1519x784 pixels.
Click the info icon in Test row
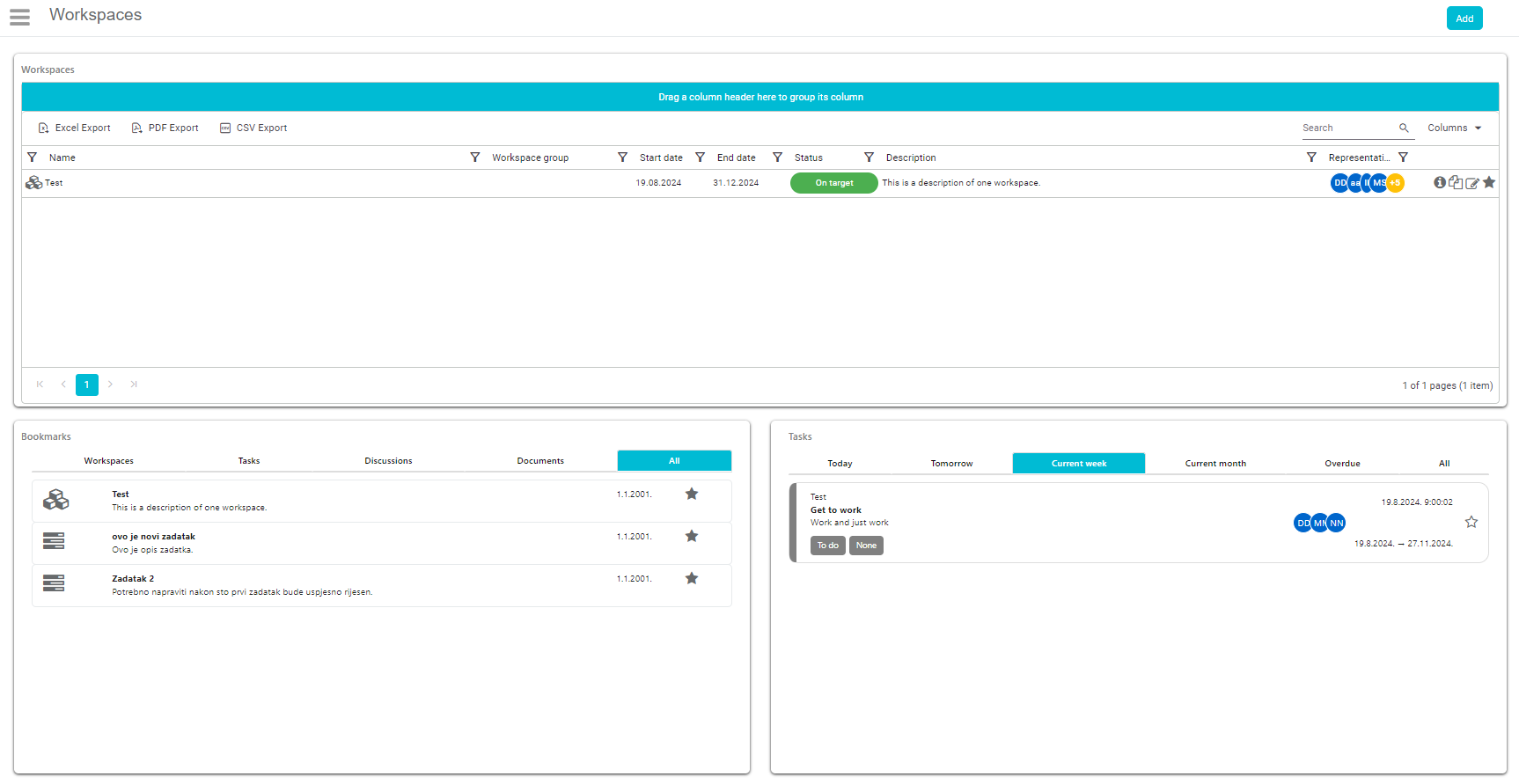pos(1440,182)
